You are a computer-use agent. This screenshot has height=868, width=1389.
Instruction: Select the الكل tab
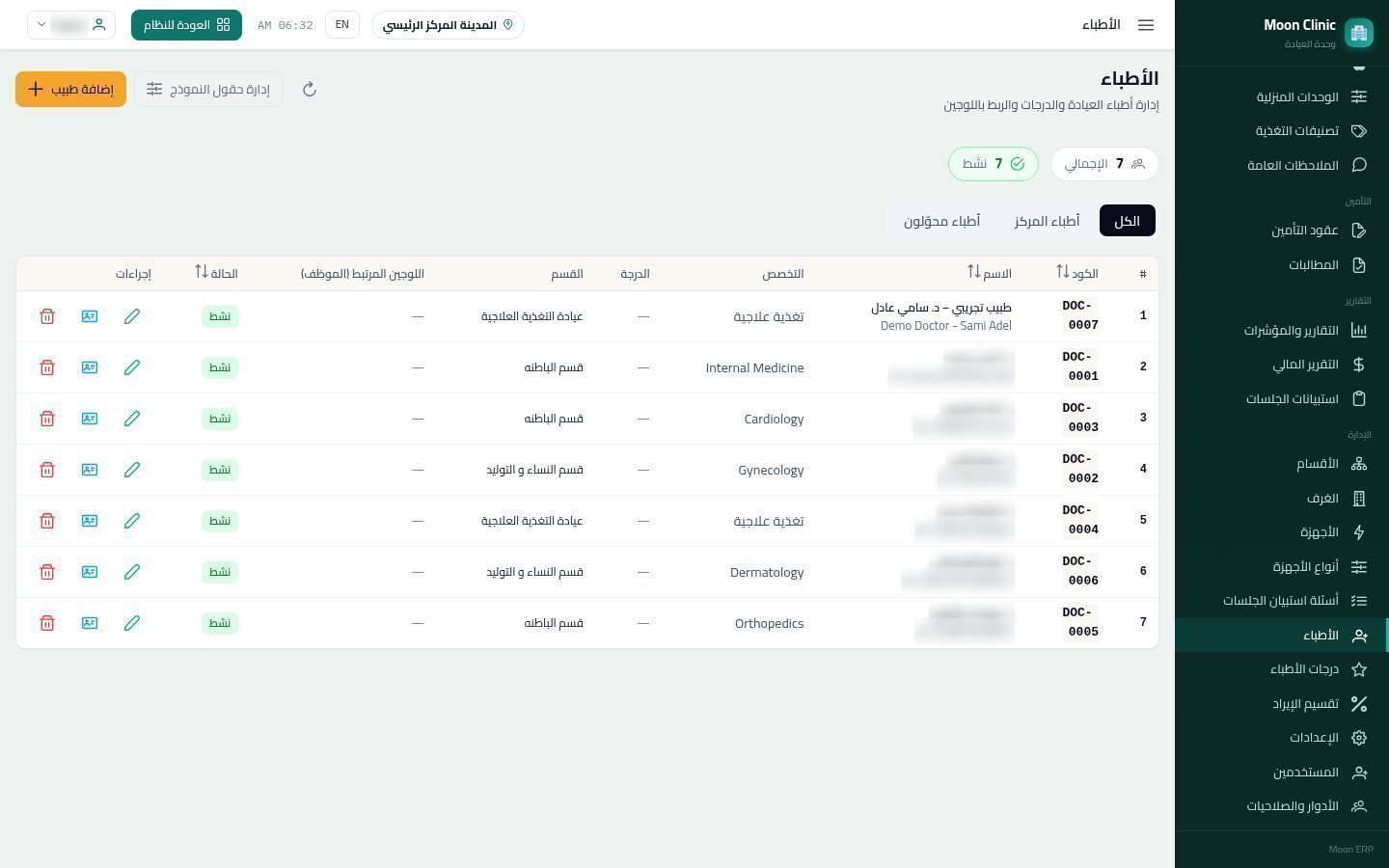1127,221
